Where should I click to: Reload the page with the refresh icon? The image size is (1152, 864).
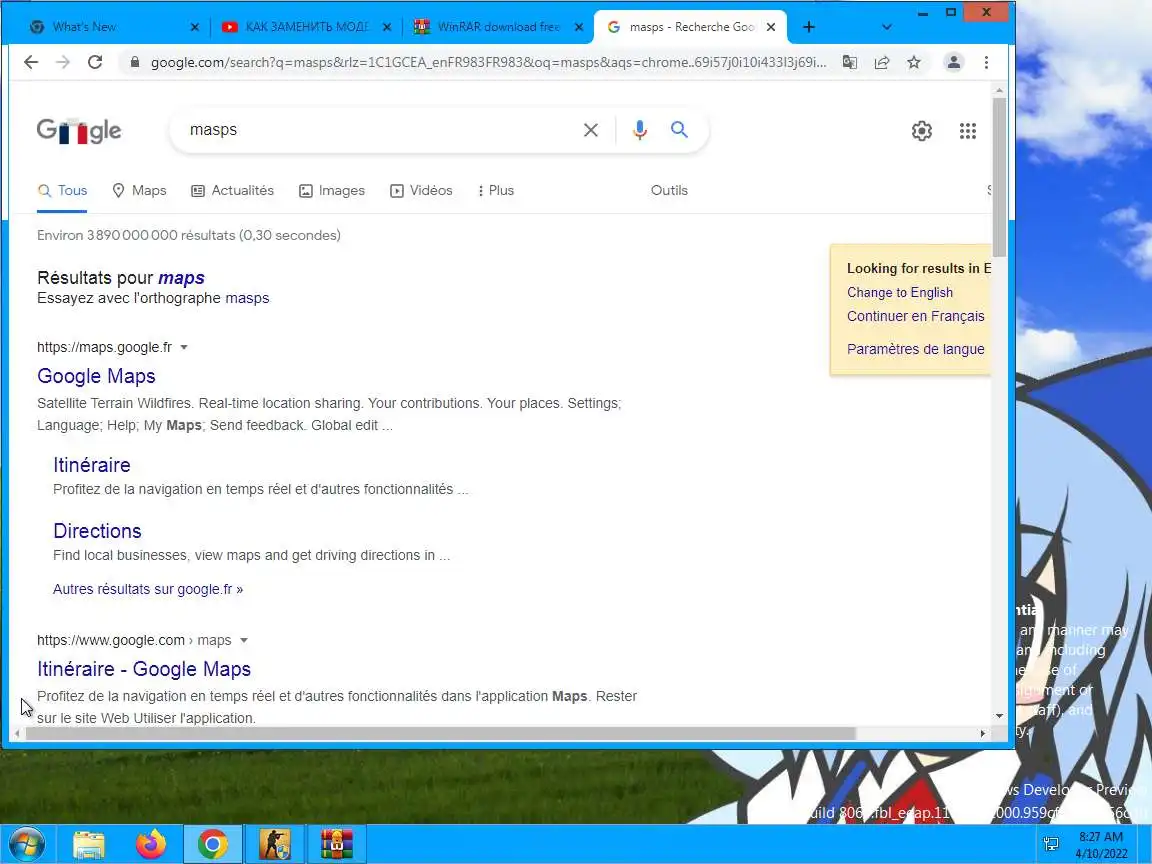coord(95,62)
